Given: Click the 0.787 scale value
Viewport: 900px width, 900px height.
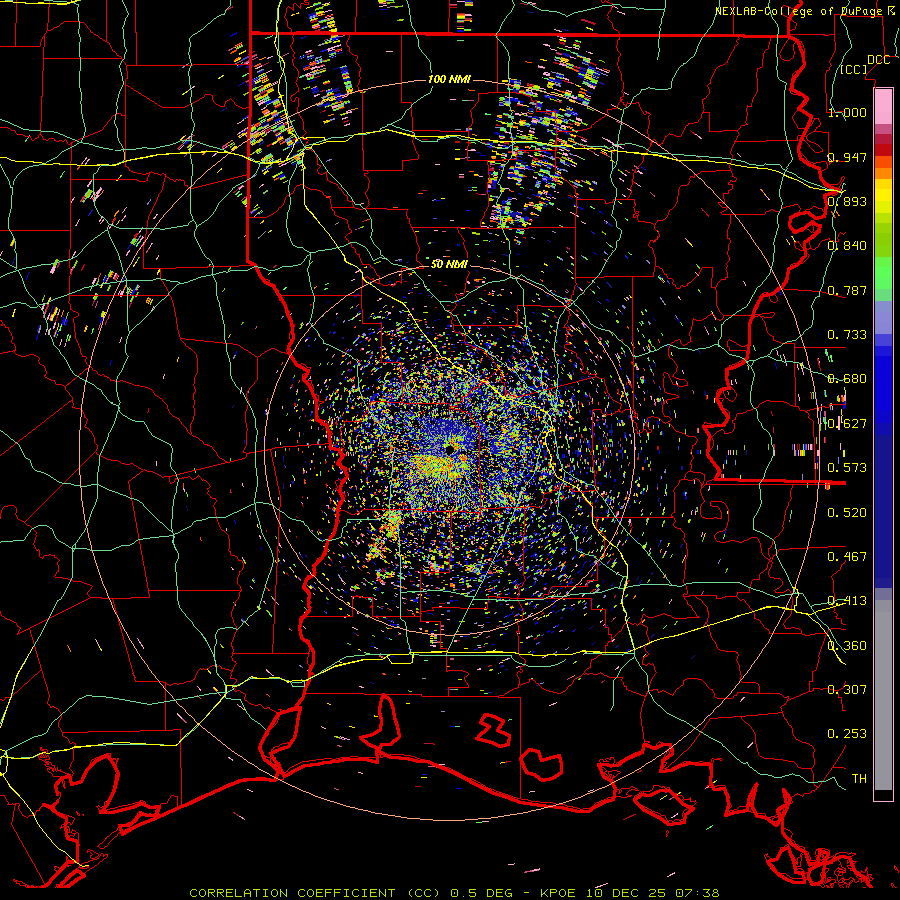Looking at the screenshot, I should click(847, 290).
